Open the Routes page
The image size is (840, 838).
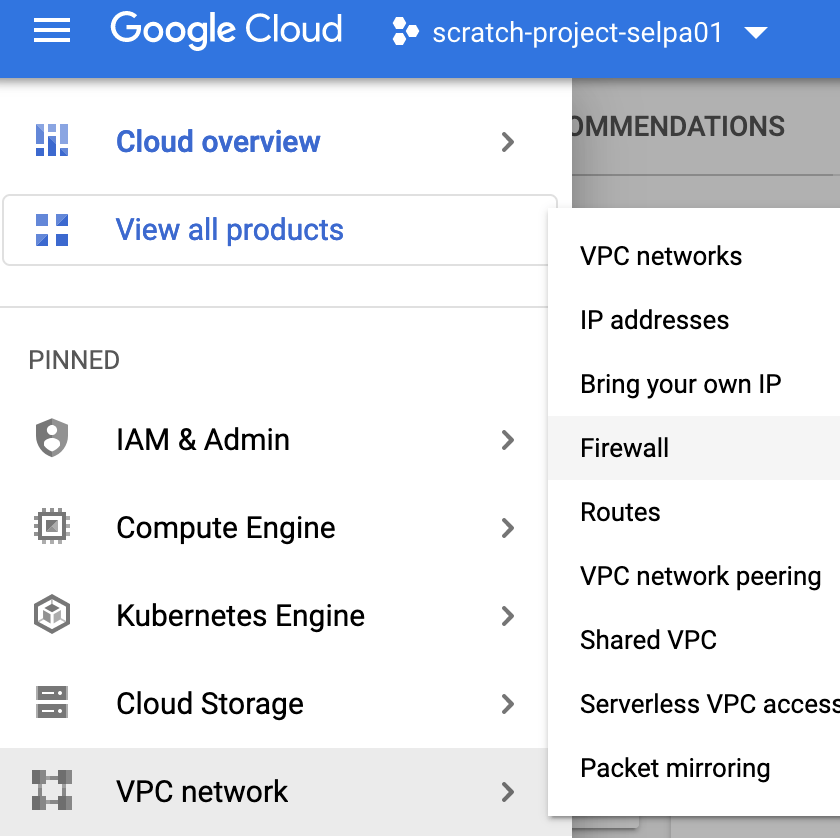point(620,512)
